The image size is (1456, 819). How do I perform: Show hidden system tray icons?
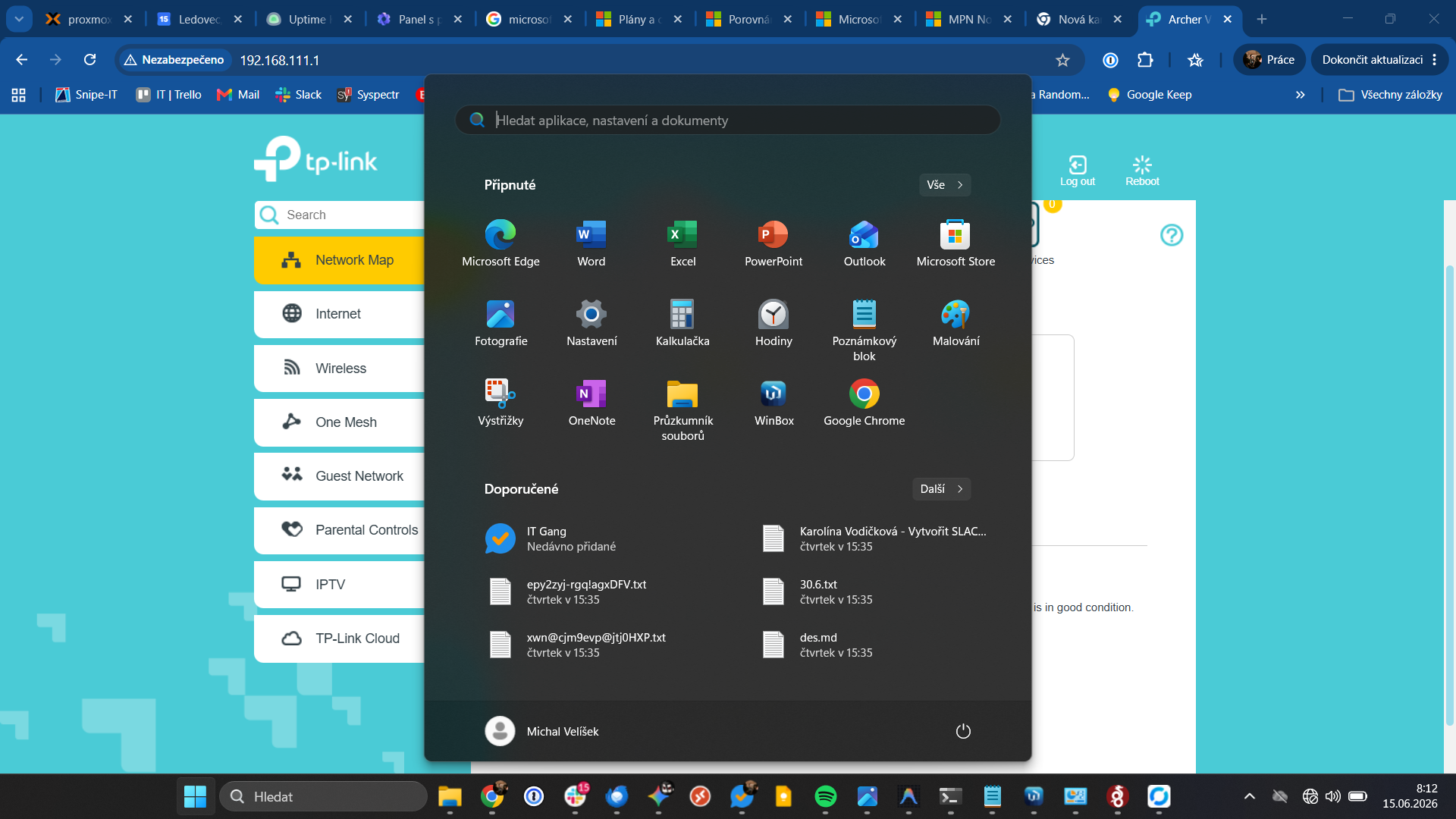pyautogui.click(x=1250, y=796)
